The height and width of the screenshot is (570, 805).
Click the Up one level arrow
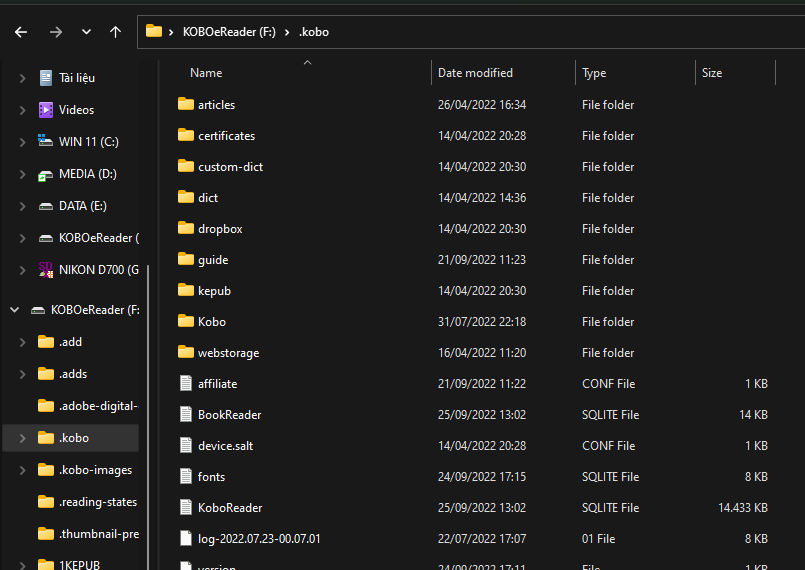[115, 32]
